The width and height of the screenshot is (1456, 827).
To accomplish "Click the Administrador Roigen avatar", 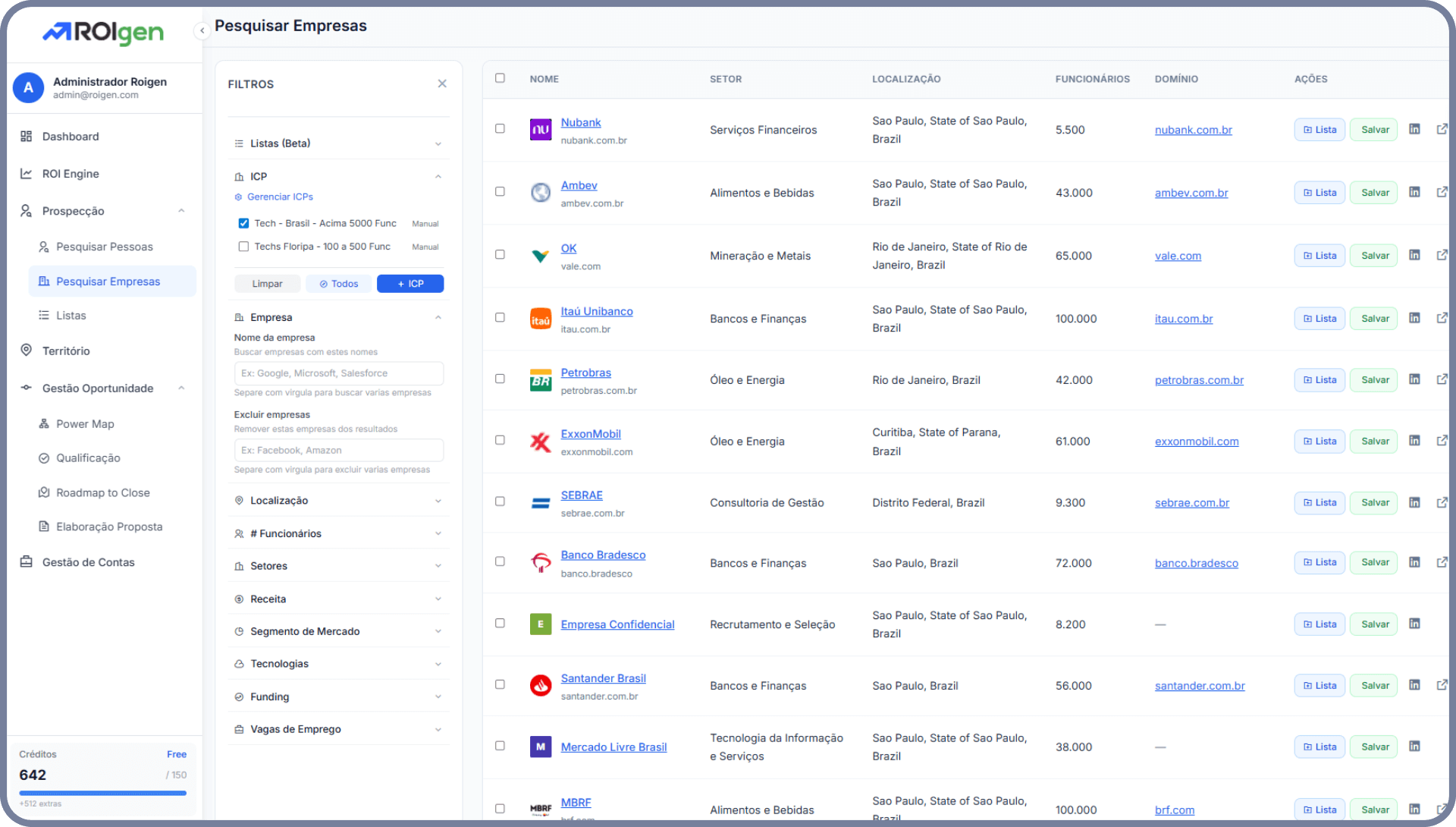I will pos(28,88).
